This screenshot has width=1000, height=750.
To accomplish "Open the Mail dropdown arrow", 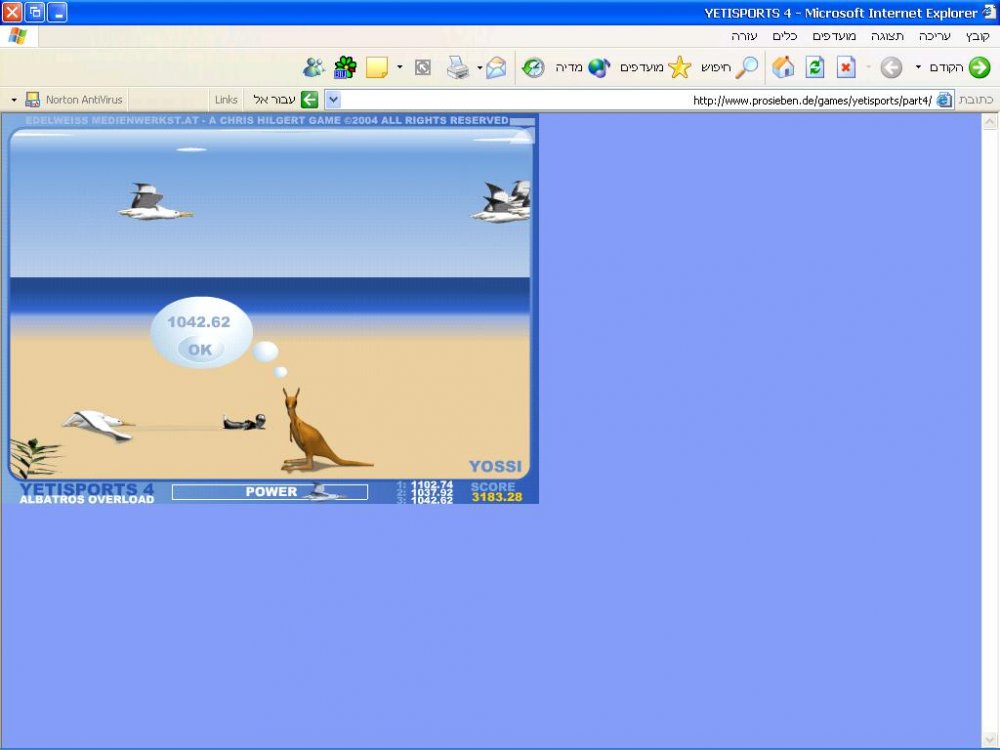I will (480, 67).
